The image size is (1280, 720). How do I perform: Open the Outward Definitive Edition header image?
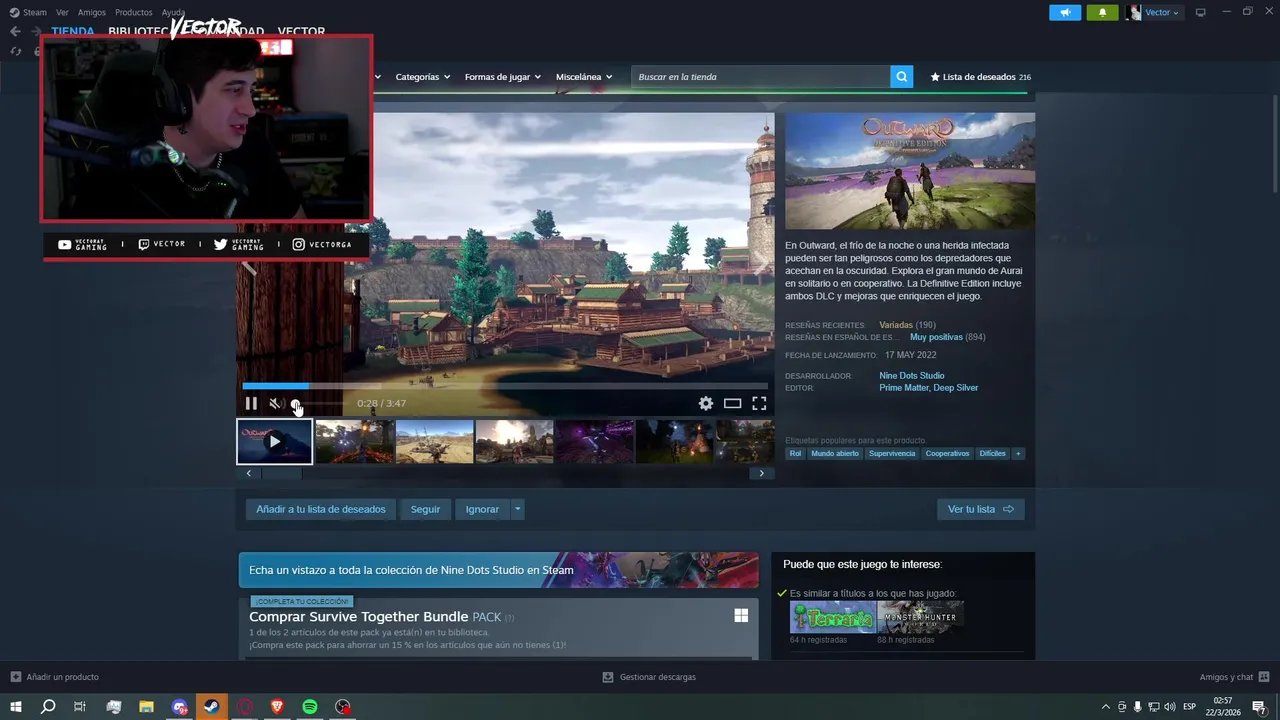pyautogui.click(x=910, y=171)
